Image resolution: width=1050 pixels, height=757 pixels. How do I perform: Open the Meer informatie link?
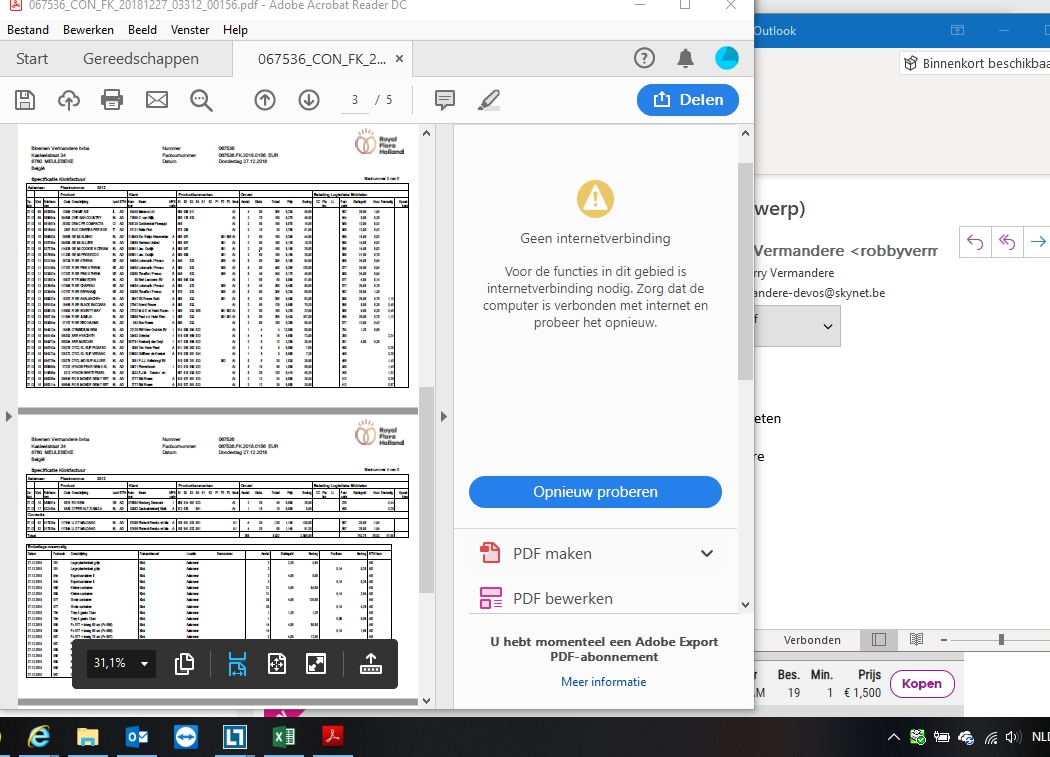[603, 681]
